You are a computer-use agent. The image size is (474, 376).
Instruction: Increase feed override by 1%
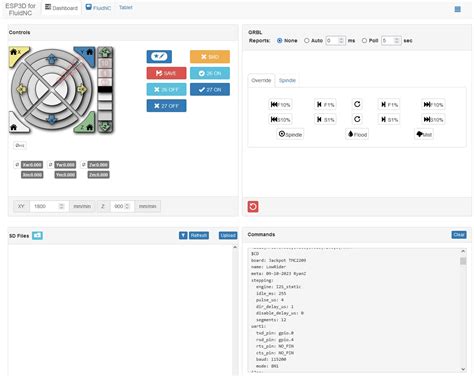[x=389, y=105]
